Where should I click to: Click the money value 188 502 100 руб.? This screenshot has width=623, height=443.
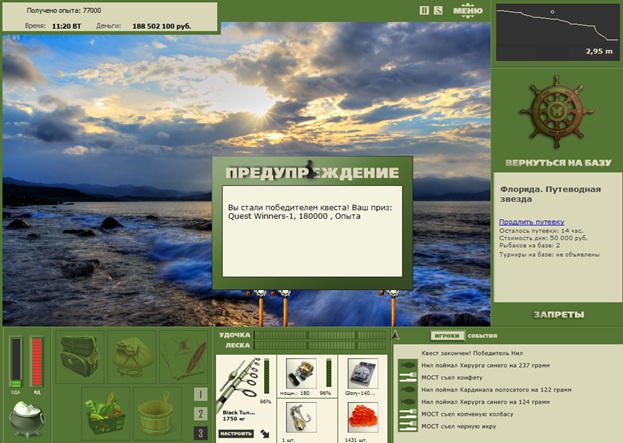162,26
